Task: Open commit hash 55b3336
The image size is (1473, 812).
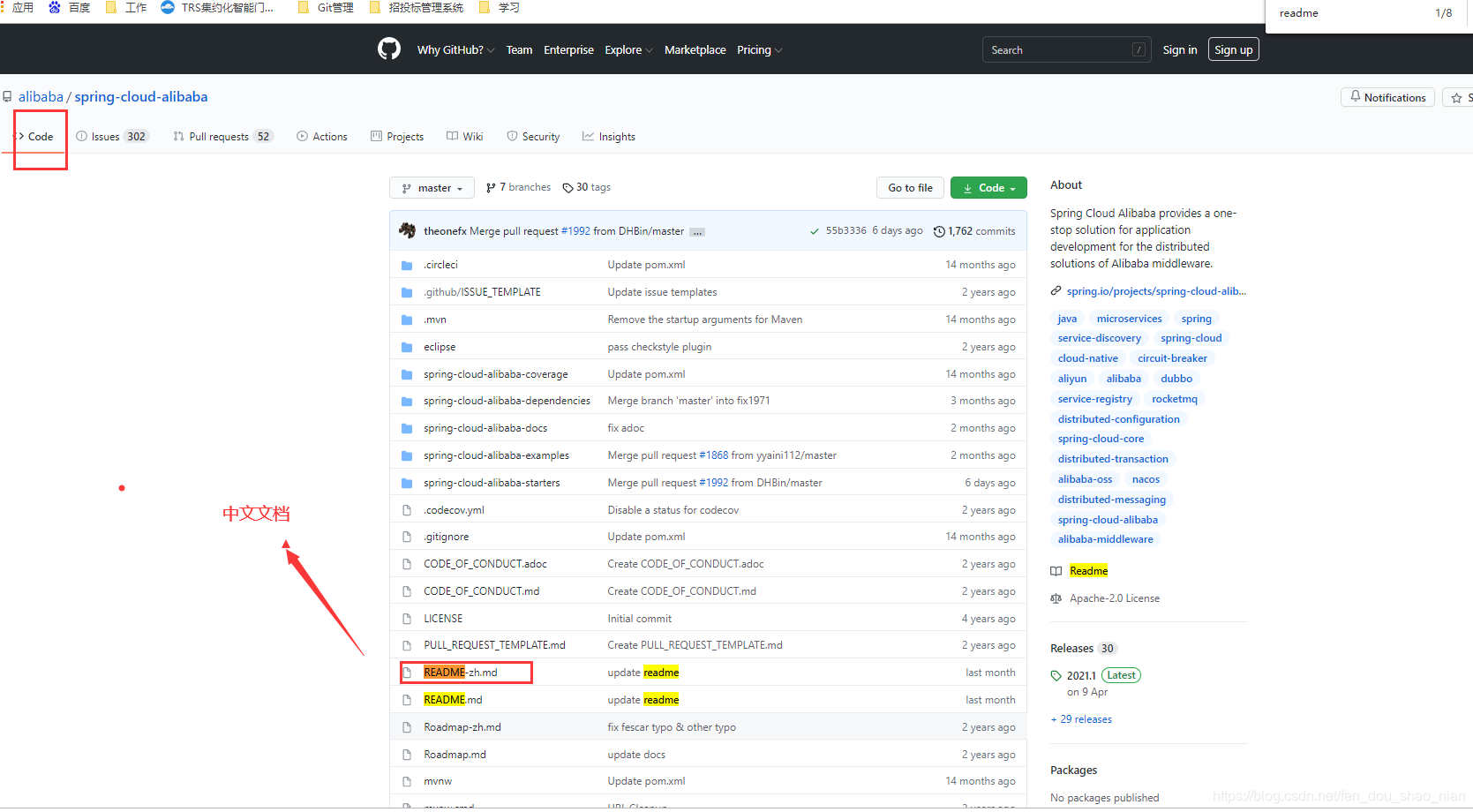Action: (845, 230)
